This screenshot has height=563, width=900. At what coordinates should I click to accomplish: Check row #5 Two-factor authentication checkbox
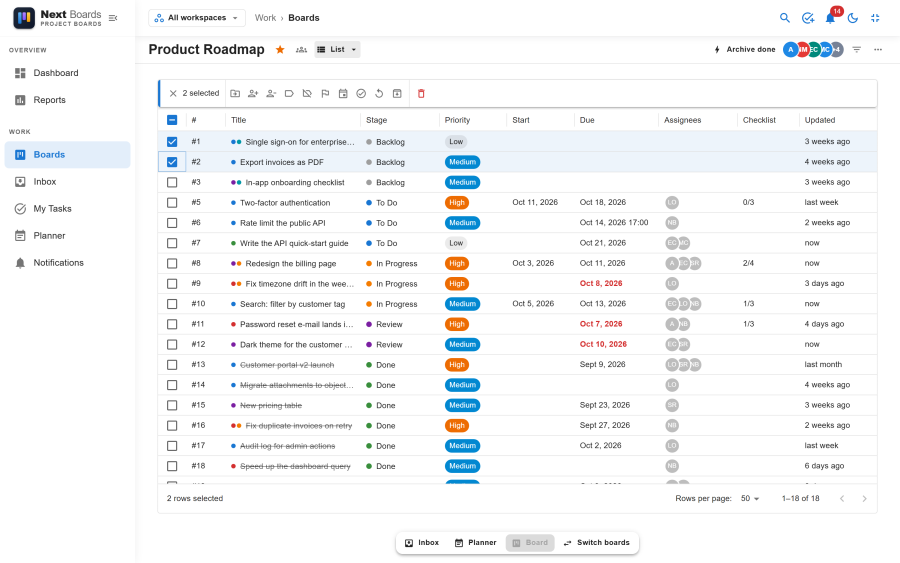tap(172, 203)
